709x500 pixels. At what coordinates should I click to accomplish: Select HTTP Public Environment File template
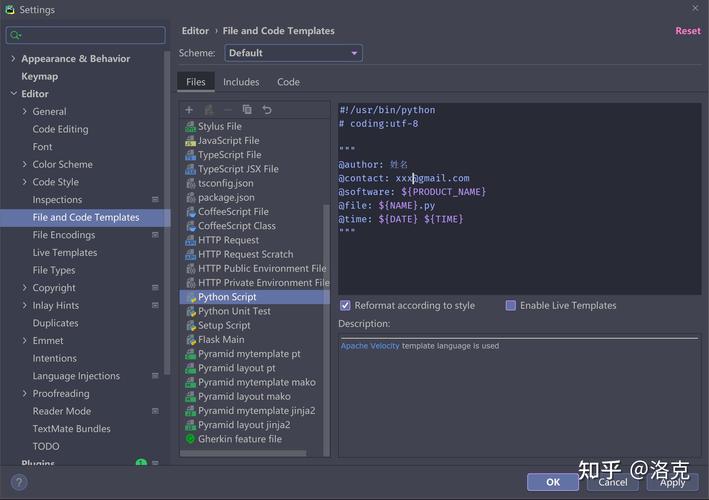pos(254,269)
